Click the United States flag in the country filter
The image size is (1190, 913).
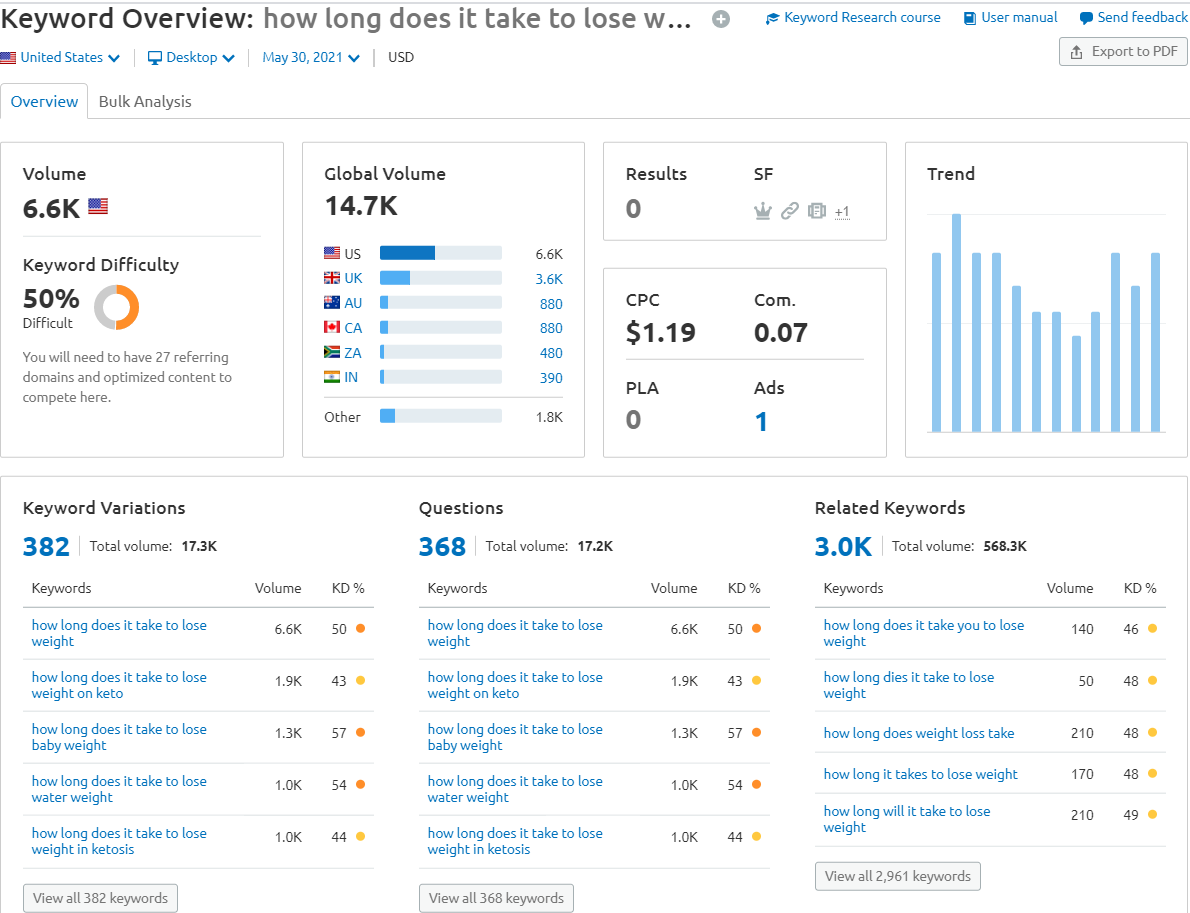[x=8, y=58]
